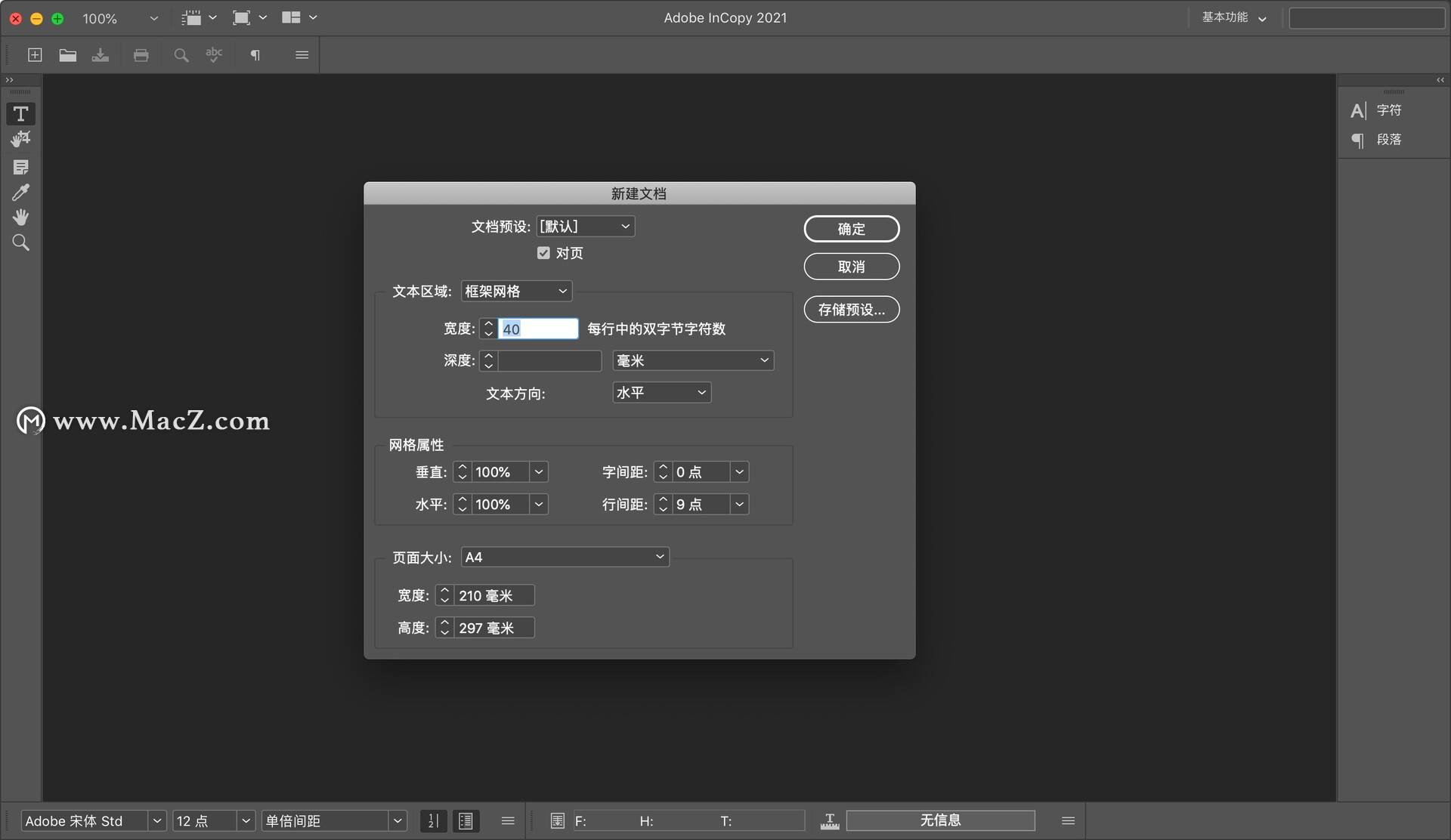Open the 毫米 depth unit dropdown
Screen dimensions: 1451x840
pos(693,361)
